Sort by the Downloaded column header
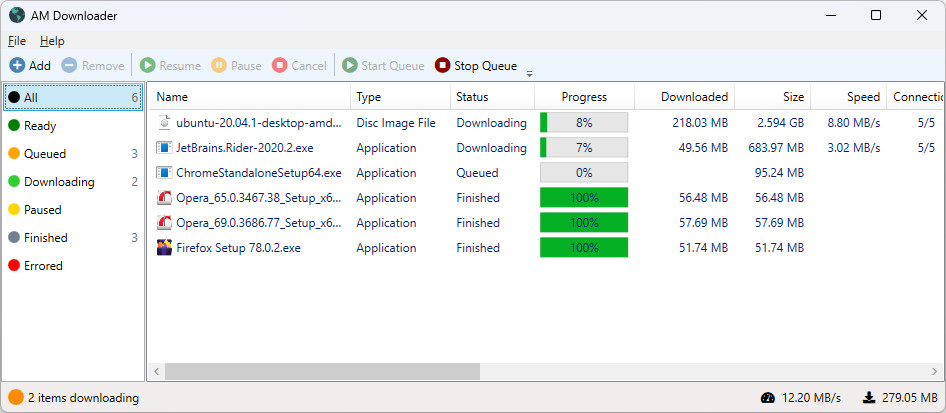This screenshot has height=413, width=946. pyautogui.click(x=684, y=96)
